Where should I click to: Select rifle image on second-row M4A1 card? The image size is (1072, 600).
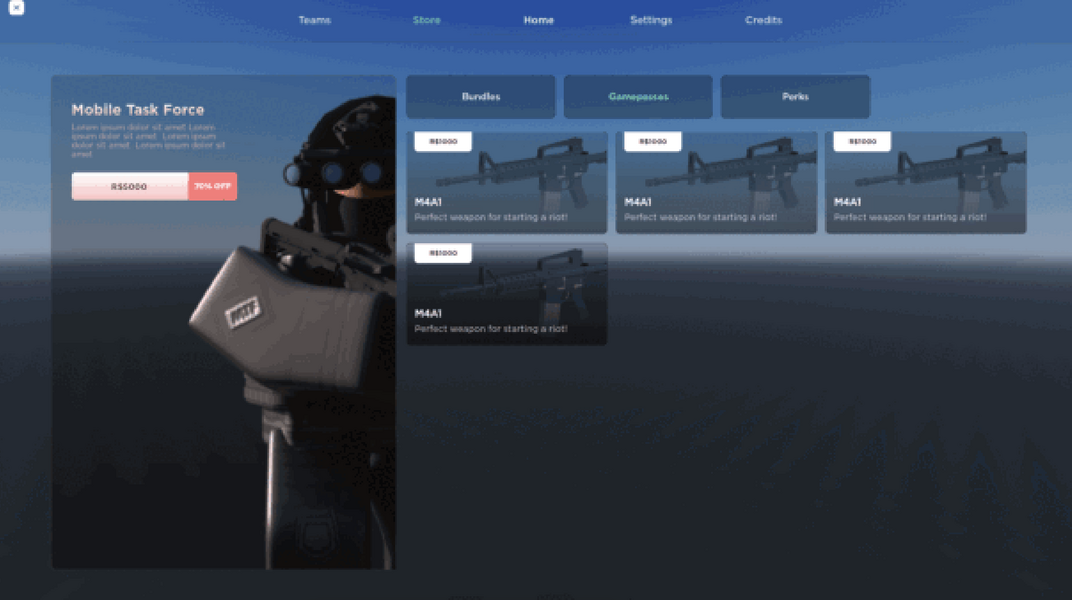(x=530, y=280)
